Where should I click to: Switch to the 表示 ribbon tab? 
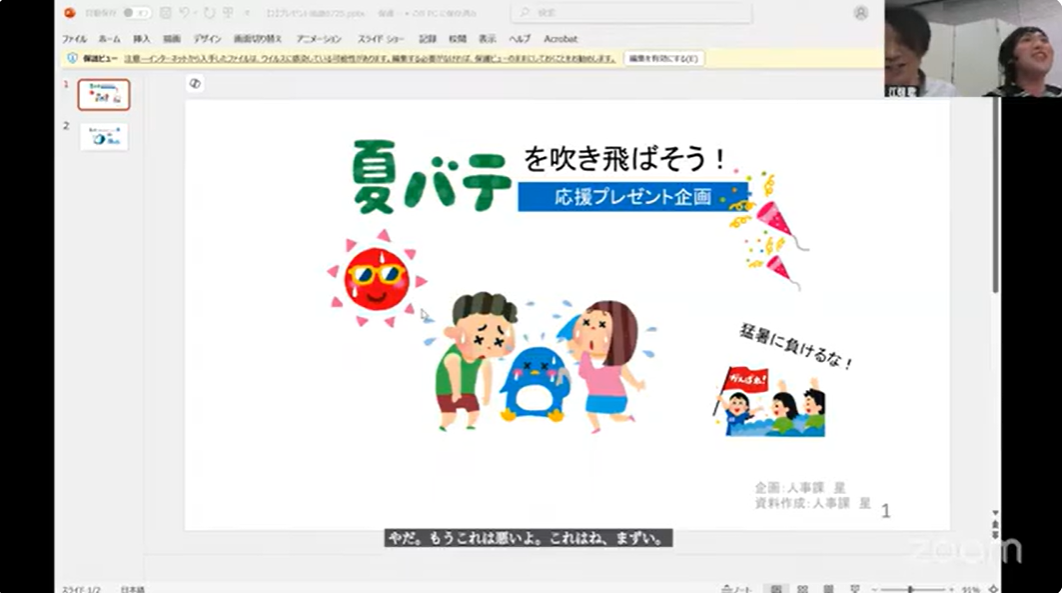[x=487, y=39]
